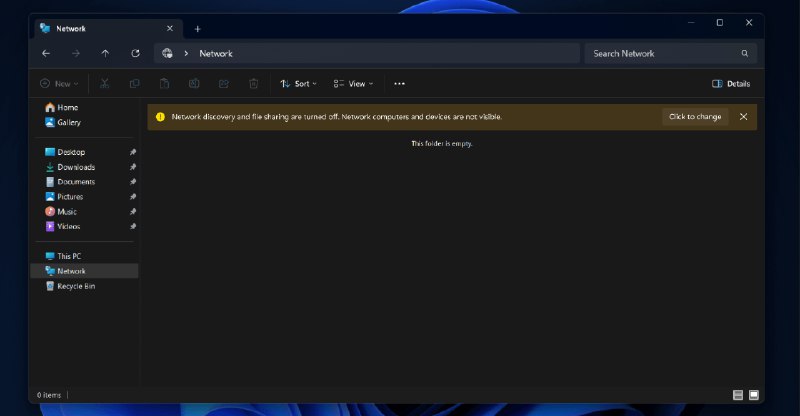The width and height of the screenshot is (800, 416).
Task: Open the View dropdown
Action: (353, 84)
